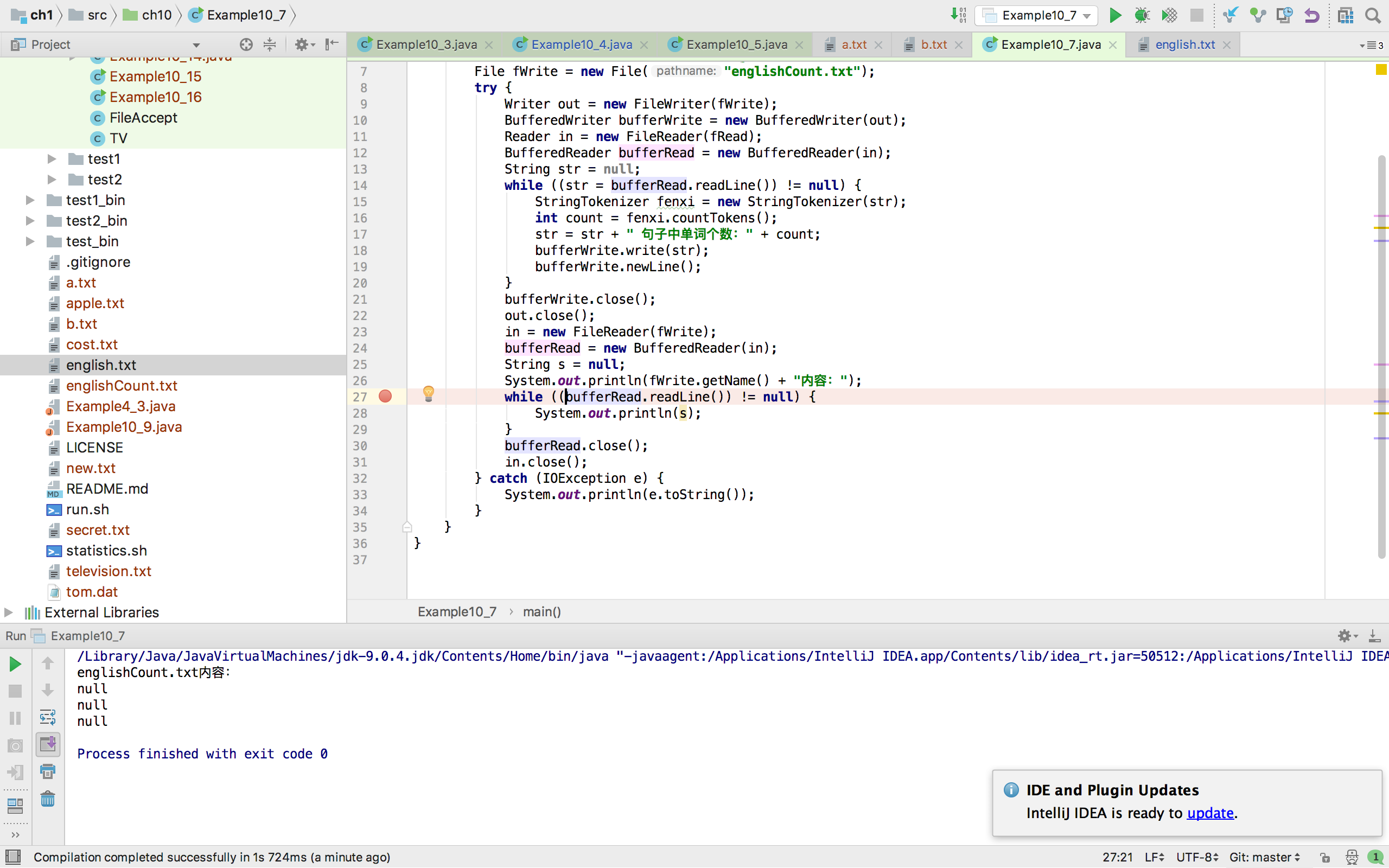Image resolution: width=1389 pixels, height=868 pixels.
Task: Collapse all icon in Project panel
Action: (270, 44)
